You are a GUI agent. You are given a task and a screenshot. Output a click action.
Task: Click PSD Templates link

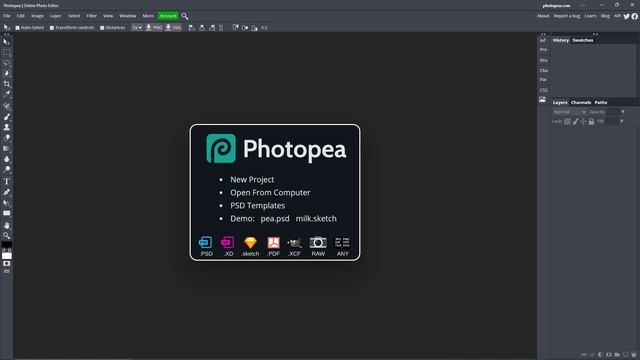tap(258, 206)
